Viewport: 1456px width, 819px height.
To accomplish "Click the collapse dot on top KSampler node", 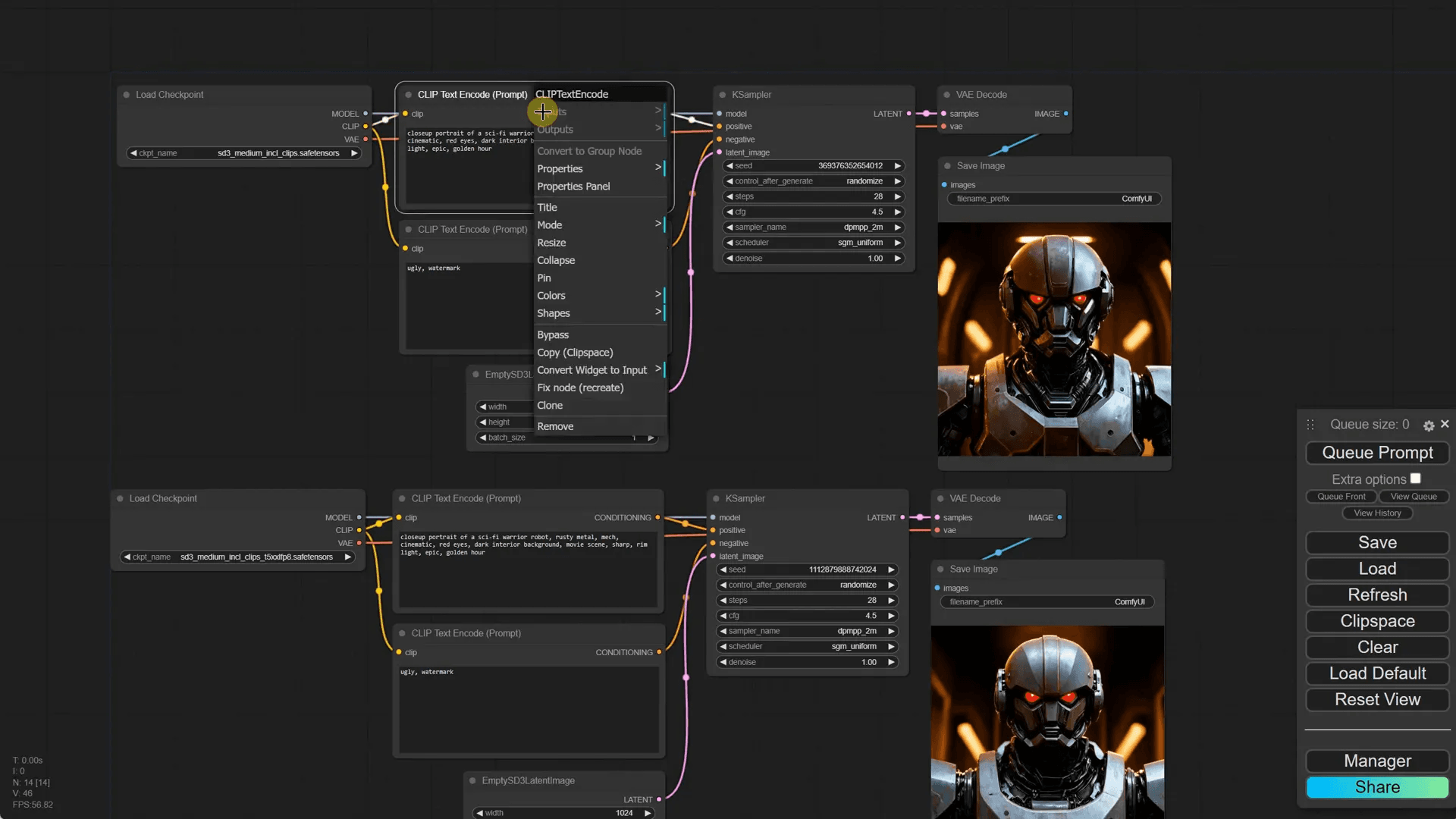I will 723,95.
